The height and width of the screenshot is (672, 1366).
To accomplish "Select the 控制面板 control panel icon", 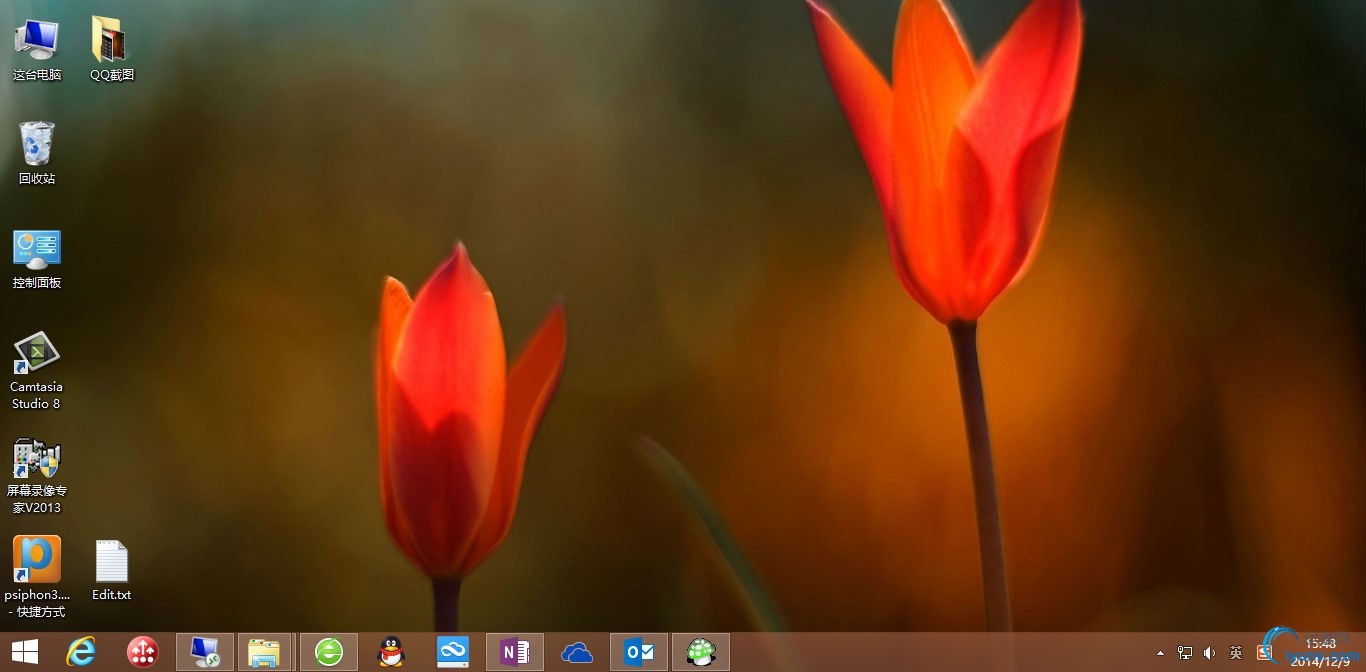I will coord(37,259).
